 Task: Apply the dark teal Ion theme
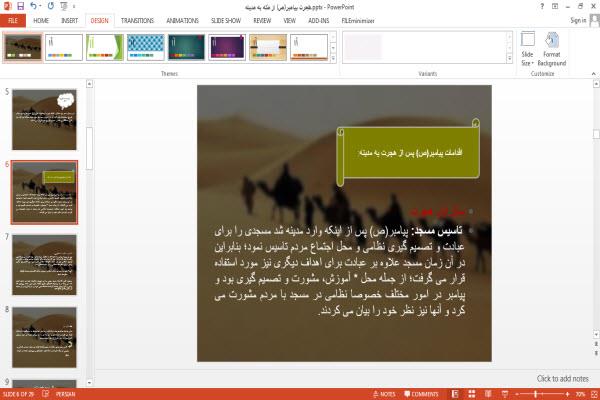(186, 47)
